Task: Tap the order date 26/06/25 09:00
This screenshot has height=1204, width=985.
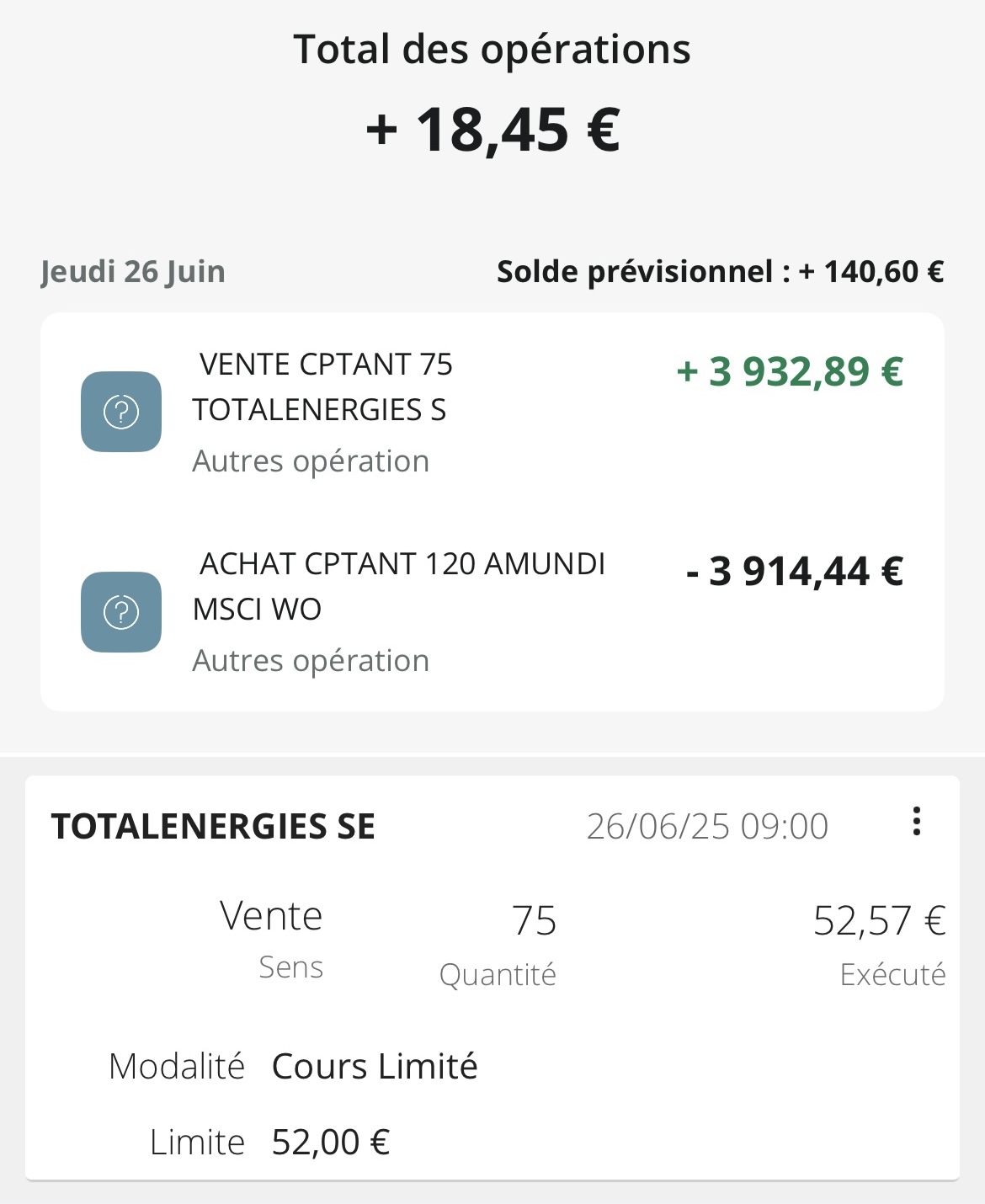Action: [707, 827]
